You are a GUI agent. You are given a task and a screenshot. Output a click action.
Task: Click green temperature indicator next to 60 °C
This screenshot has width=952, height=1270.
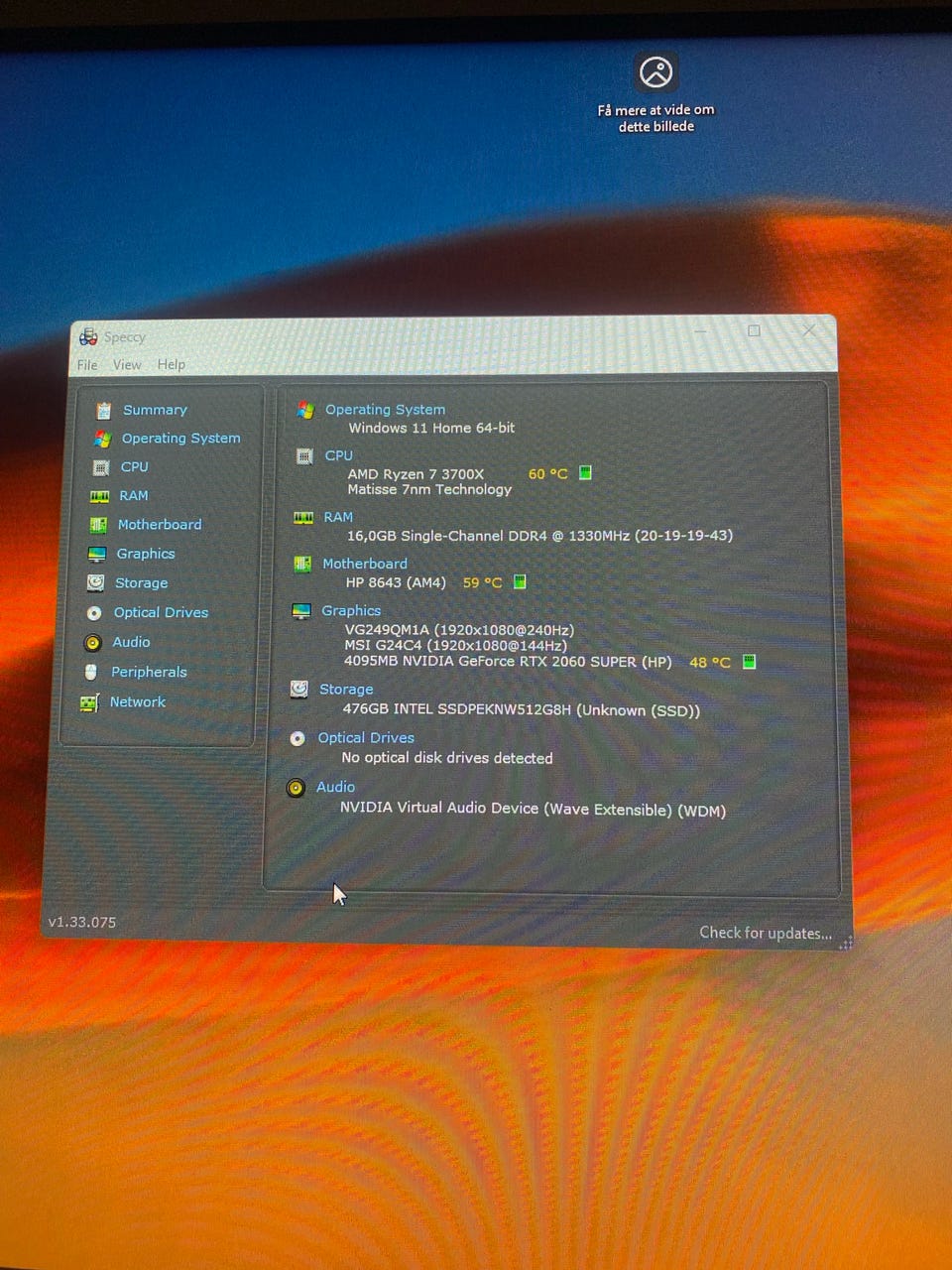point(585,473)
